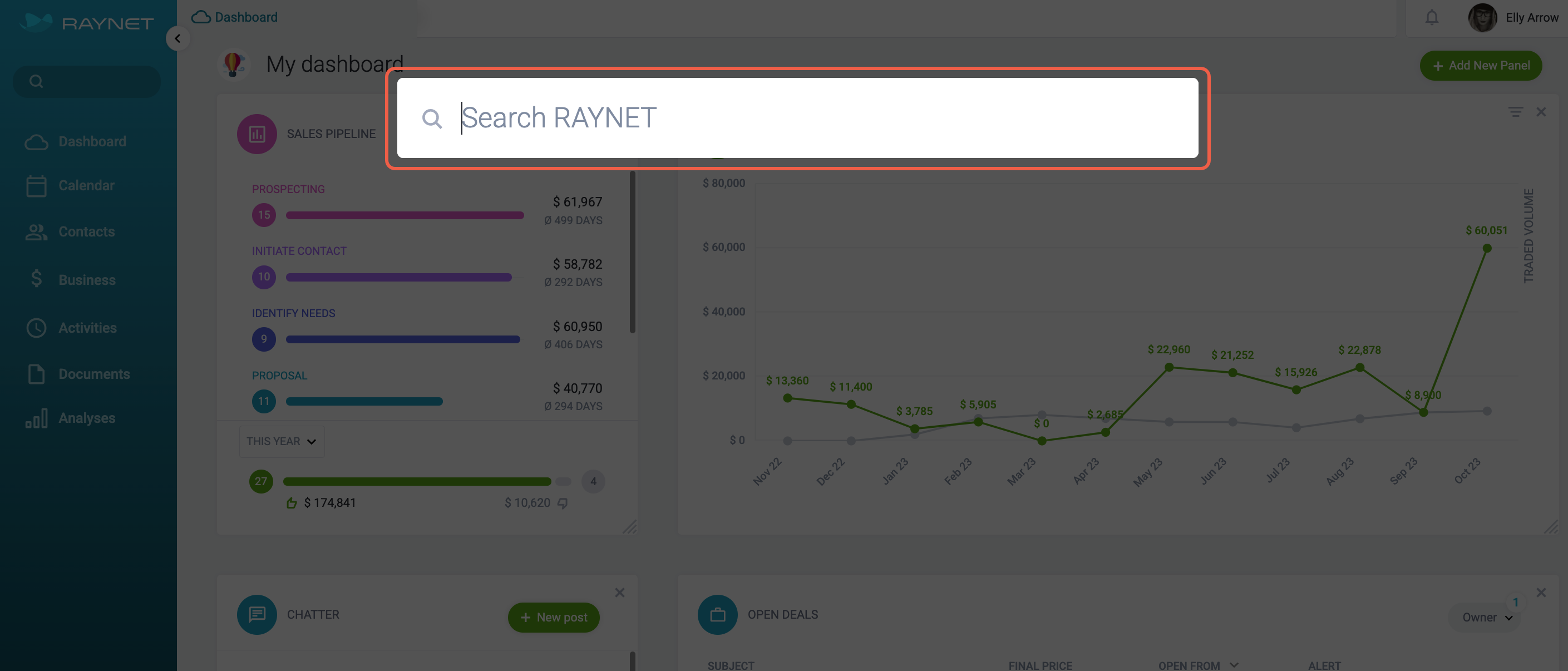
Task: Click the lost deals count 4
Action: tap(593, 482)
